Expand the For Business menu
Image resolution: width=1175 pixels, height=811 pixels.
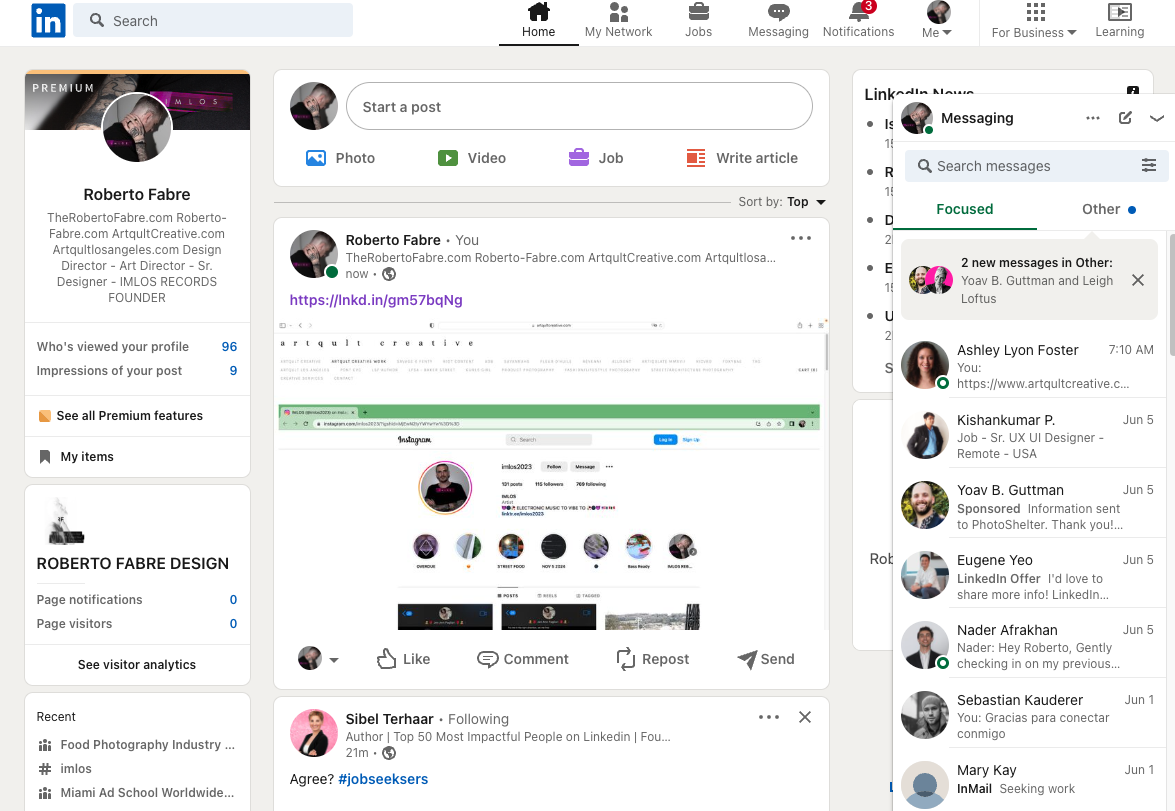(1034, 21)
